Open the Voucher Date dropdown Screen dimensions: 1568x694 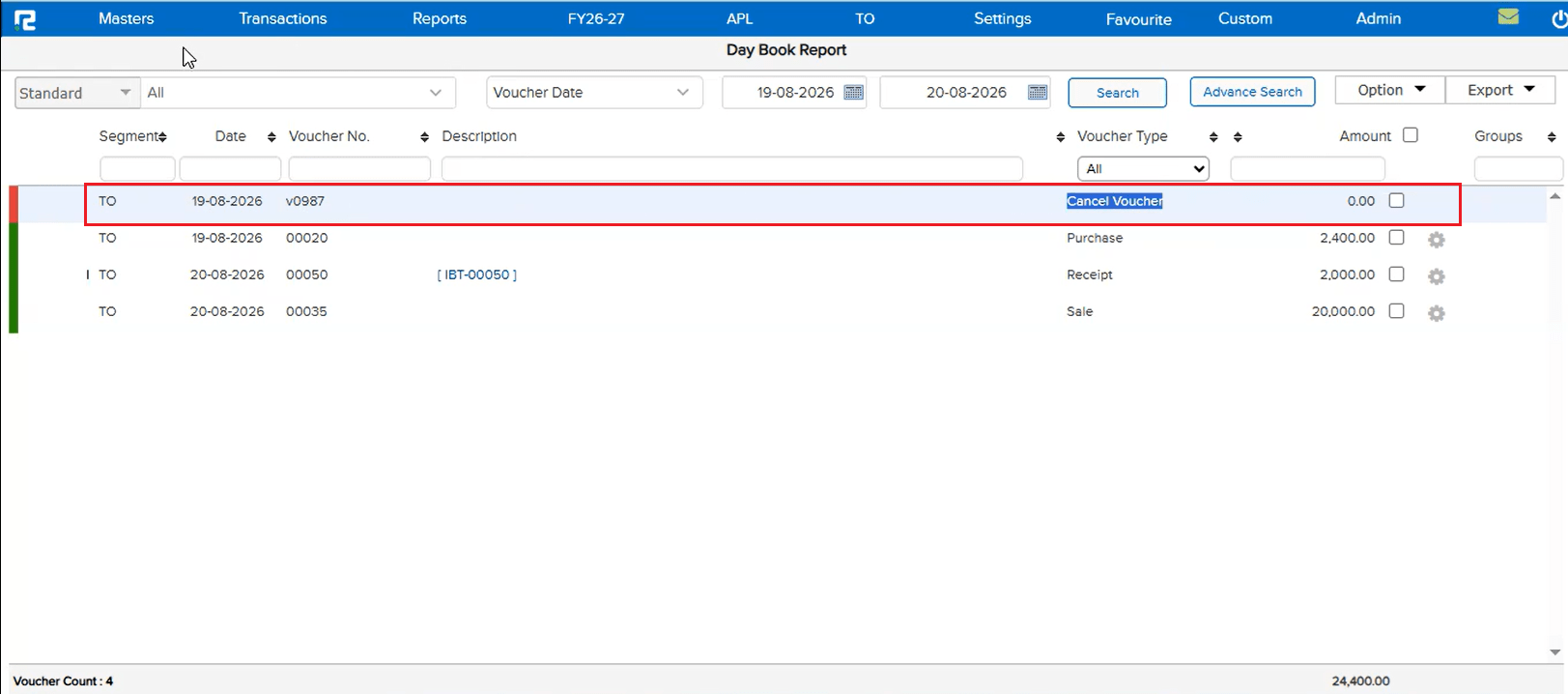[x=594, y=93]
